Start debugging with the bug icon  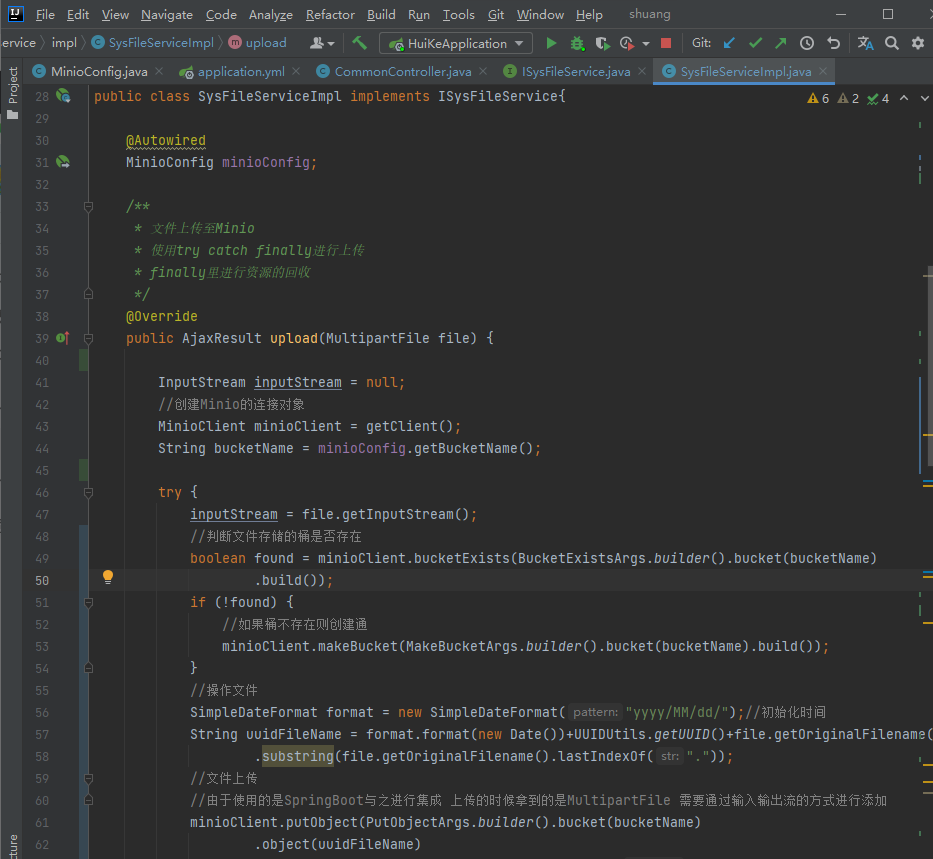click(577, 43)
